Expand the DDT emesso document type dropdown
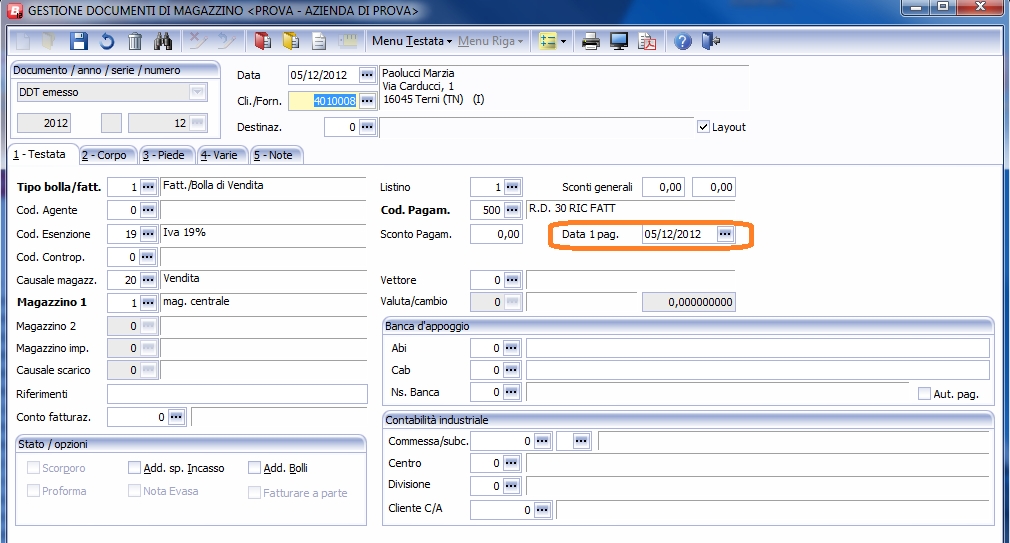The image size is (1010, 543). [x=198, y=92]
